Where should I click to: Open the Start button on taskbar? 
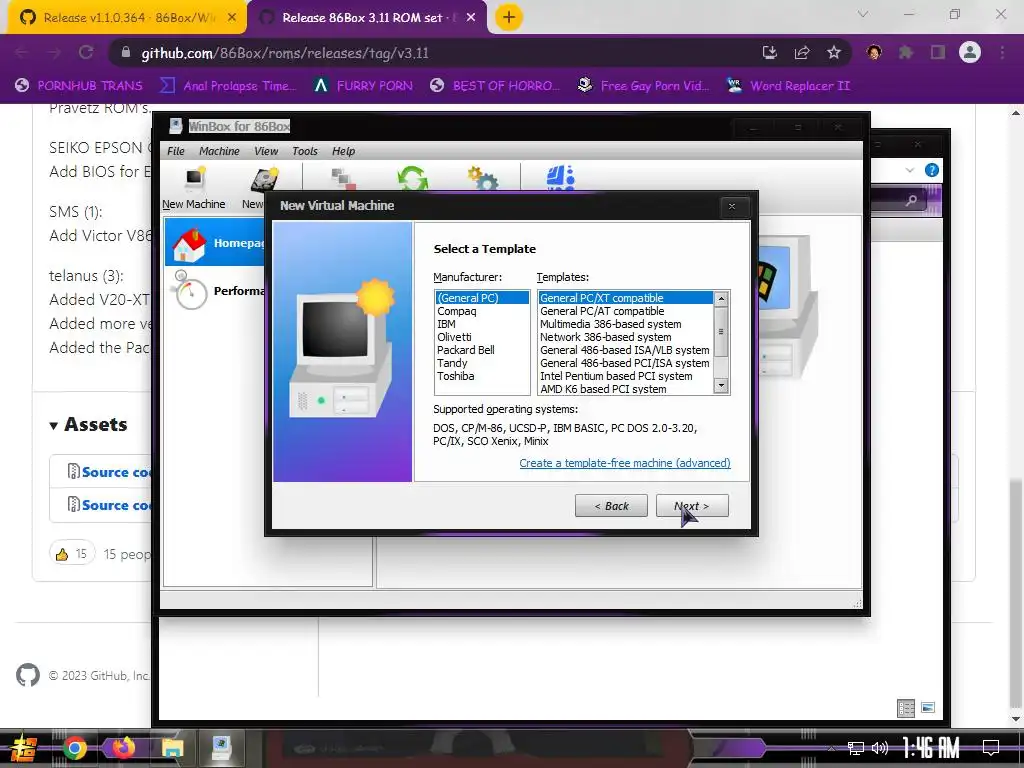24,748
